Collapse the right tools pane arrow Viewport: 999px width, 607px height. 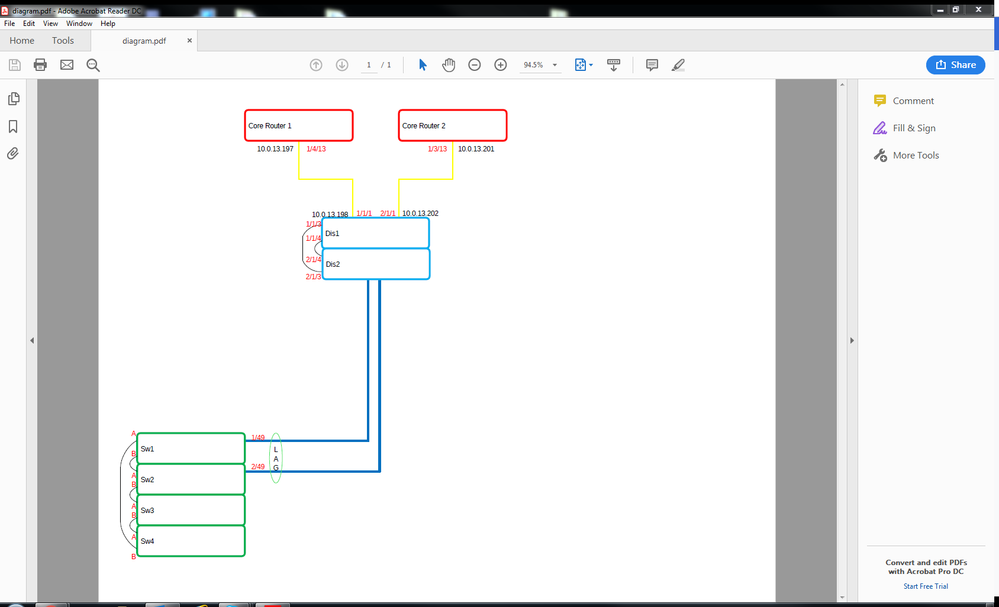851,341
